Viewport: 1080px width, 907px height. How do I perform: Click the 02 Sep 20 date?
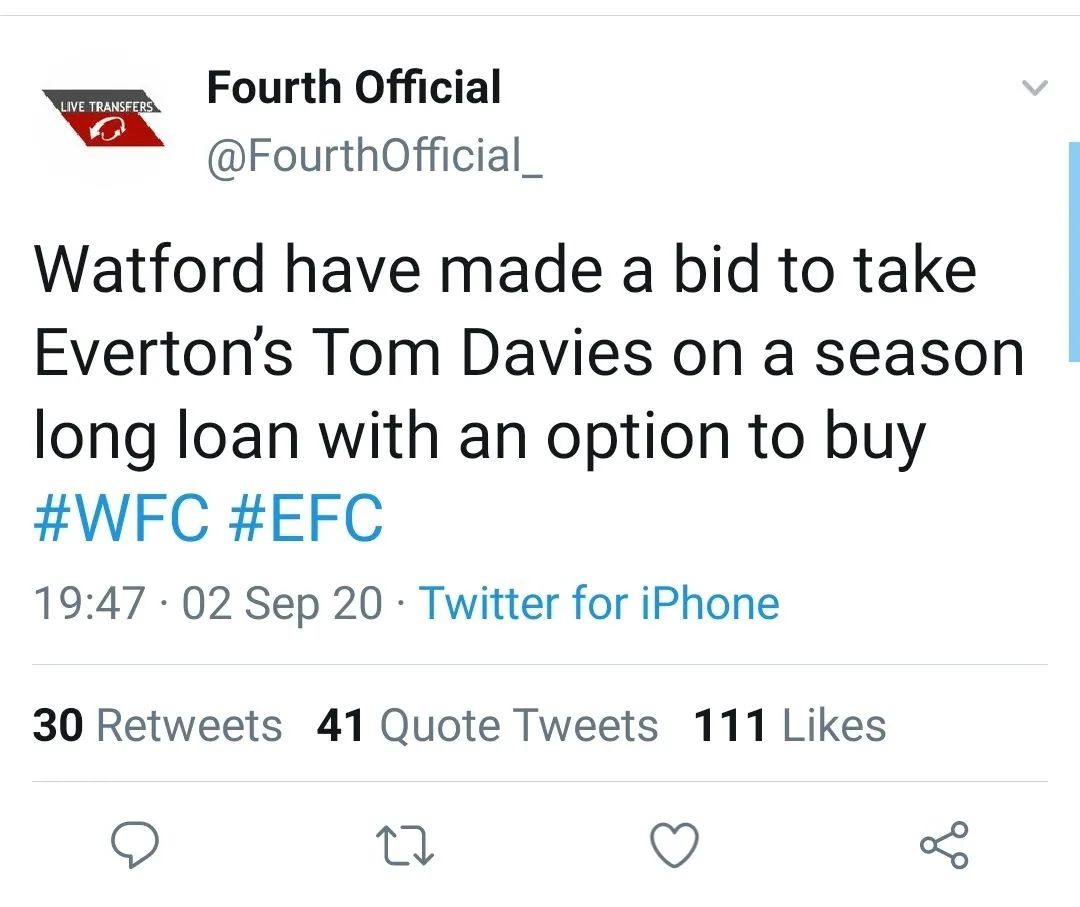coord(282,603)
